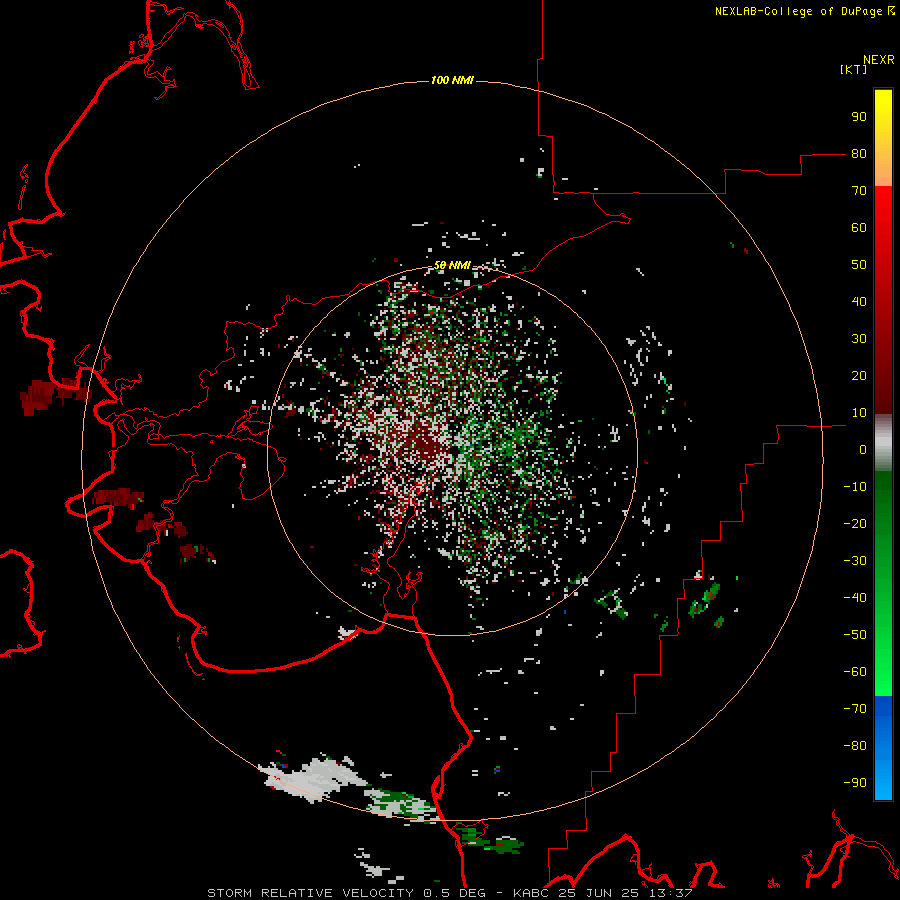
Task: Click the 100 NMI range ring label
Action: (452, 80)
